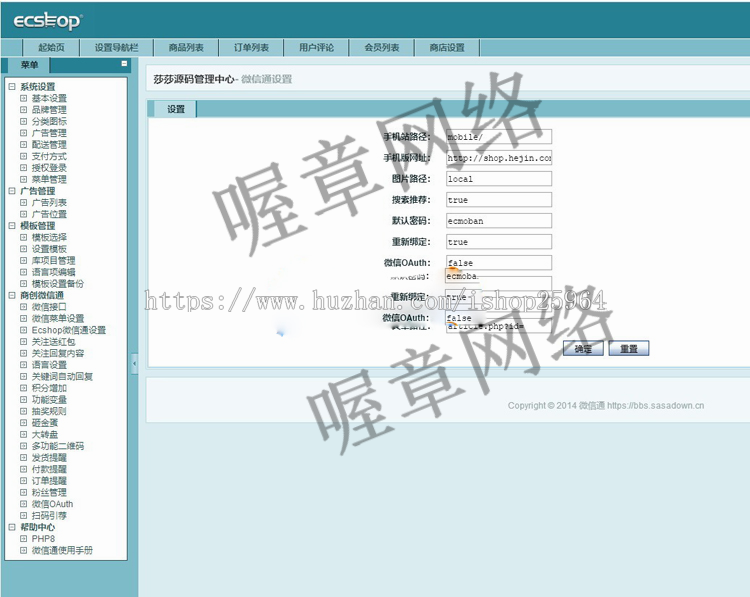Open 广告位置 menu item

[x=49, y=214]
